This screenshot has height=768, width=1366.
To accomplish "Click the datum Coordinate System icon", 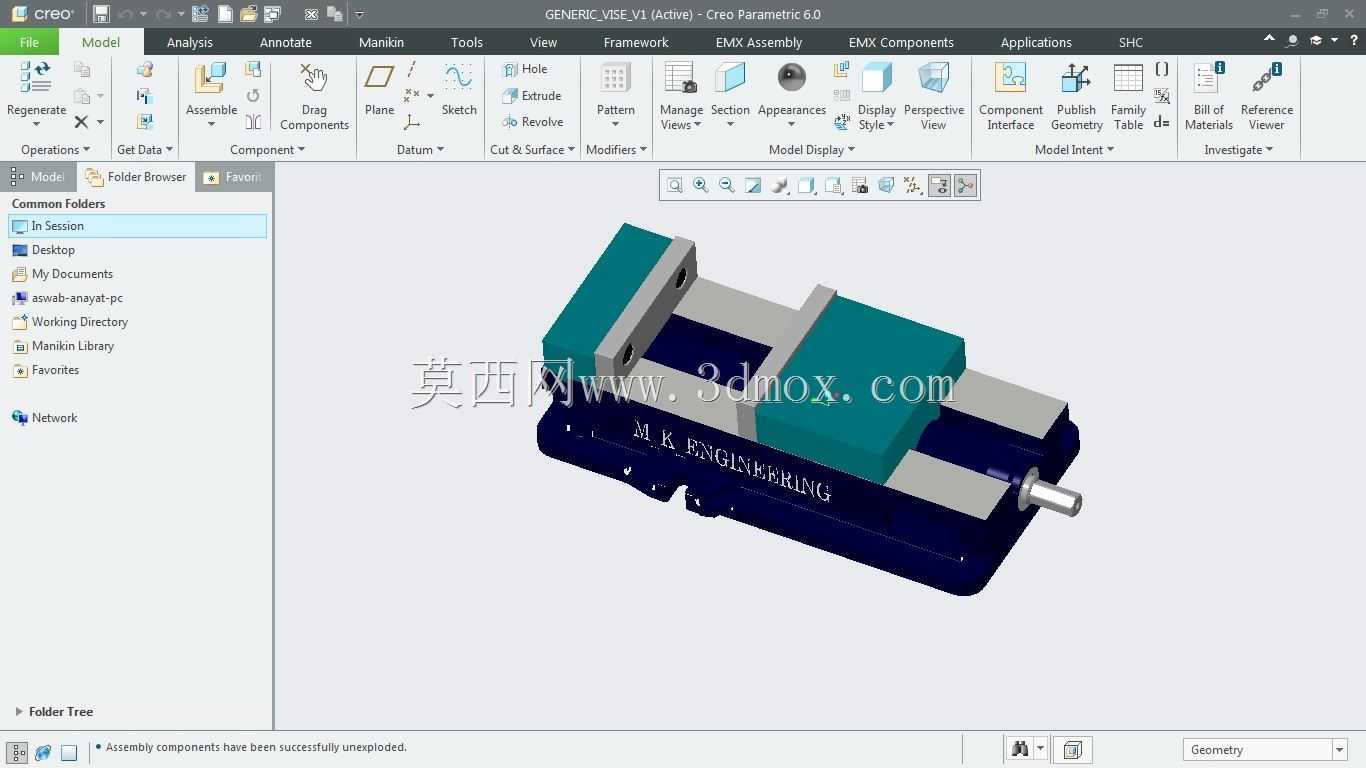I will tap(412, 122).
